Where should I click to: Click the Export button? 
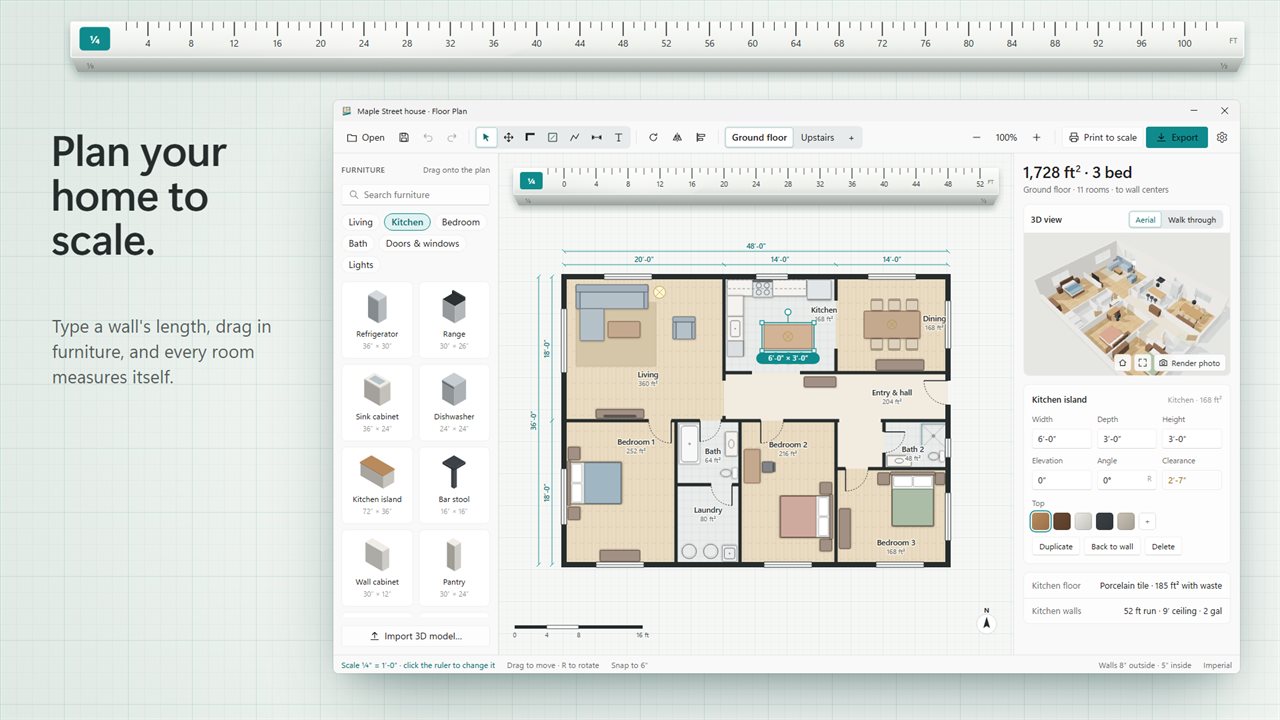[x=1177, y=138]
